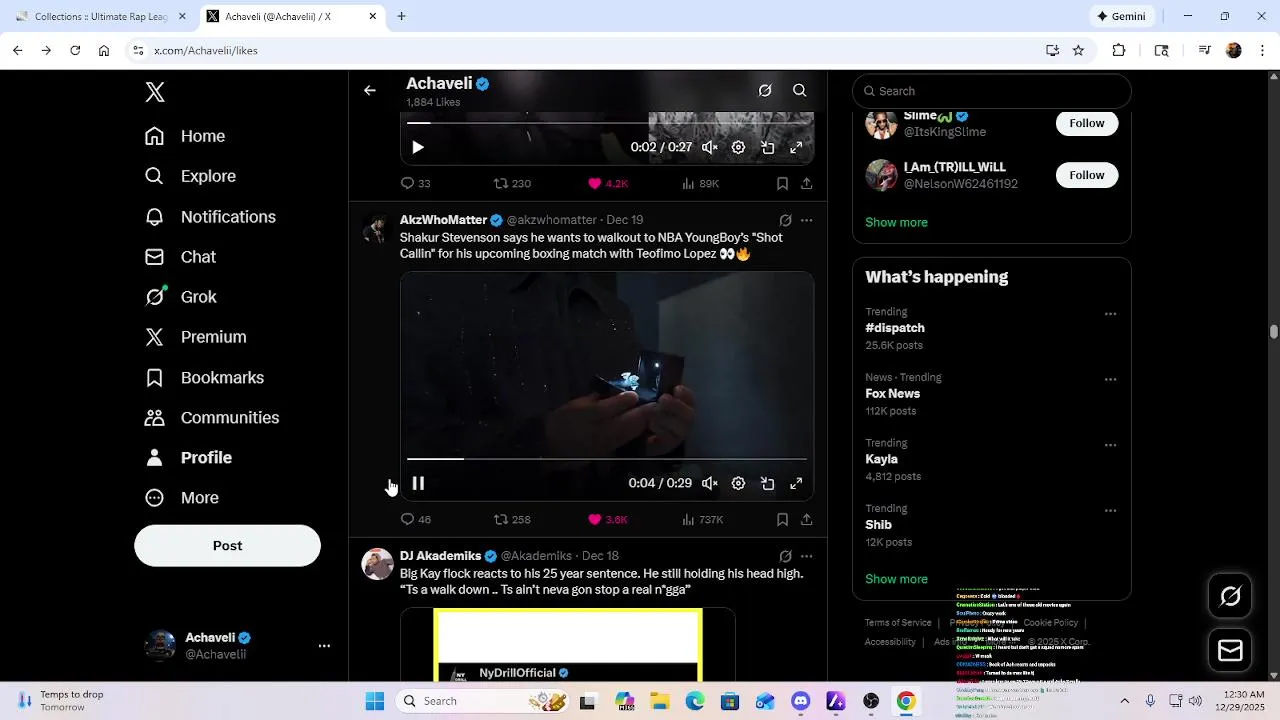Screen dimensions: 1280x720
Task: Unmute the Shakur Stevenson video
Action: 710,483
